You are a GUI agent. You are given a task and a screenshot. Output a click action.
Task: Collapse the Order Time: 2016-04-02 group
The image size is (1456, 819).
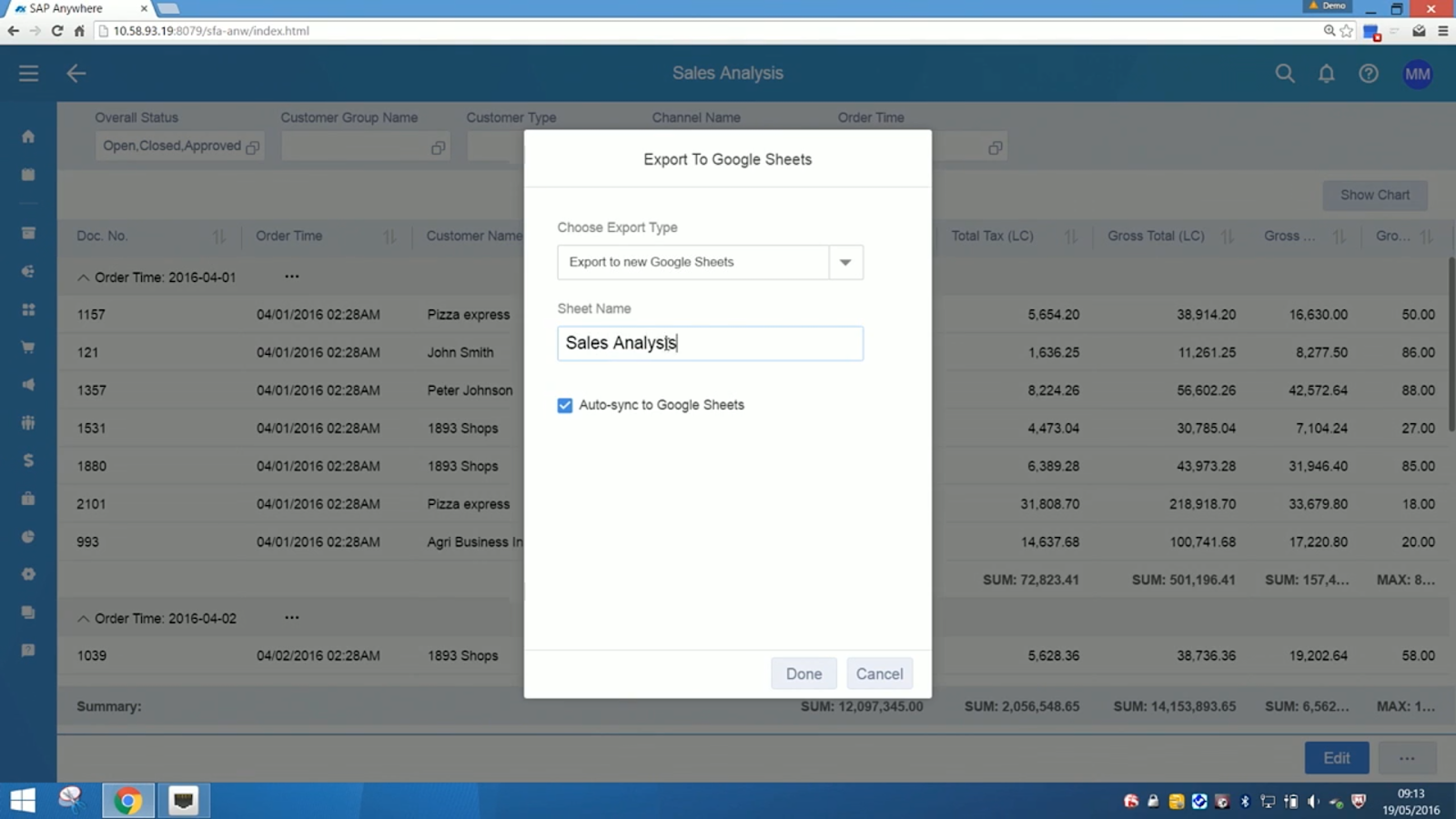pyautogui.click(x=83, y=619)
